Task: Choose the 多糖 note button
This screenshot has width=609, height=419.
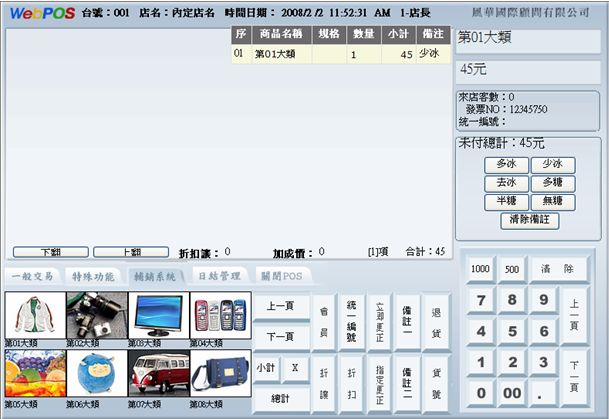Action: (553, 183)
